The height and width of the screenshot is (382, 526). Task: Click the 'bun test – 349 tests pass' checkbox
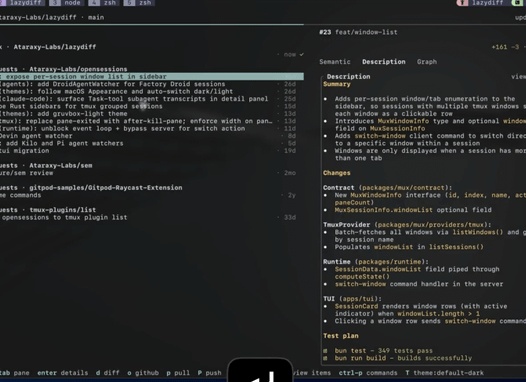pos(325,351)
